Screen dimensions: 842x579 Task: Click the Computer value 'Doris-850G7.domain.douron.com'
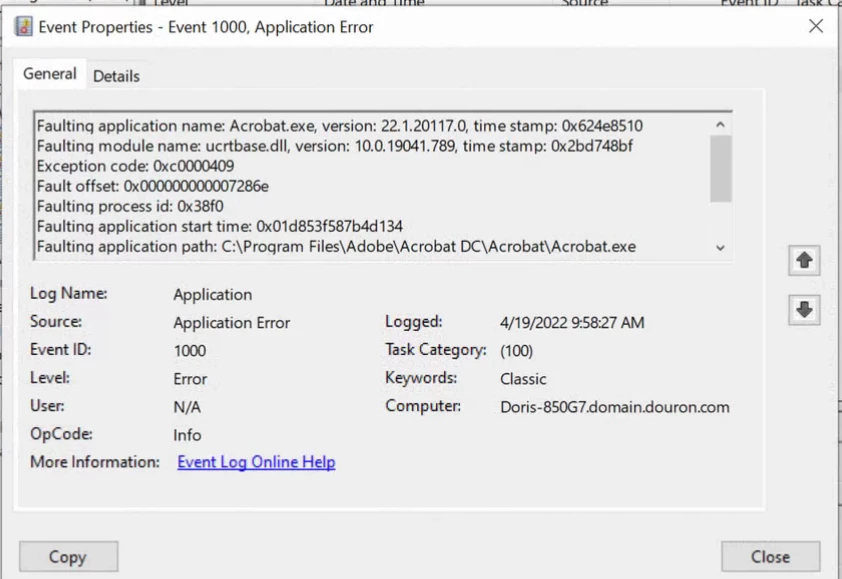(x=615, y=407)
